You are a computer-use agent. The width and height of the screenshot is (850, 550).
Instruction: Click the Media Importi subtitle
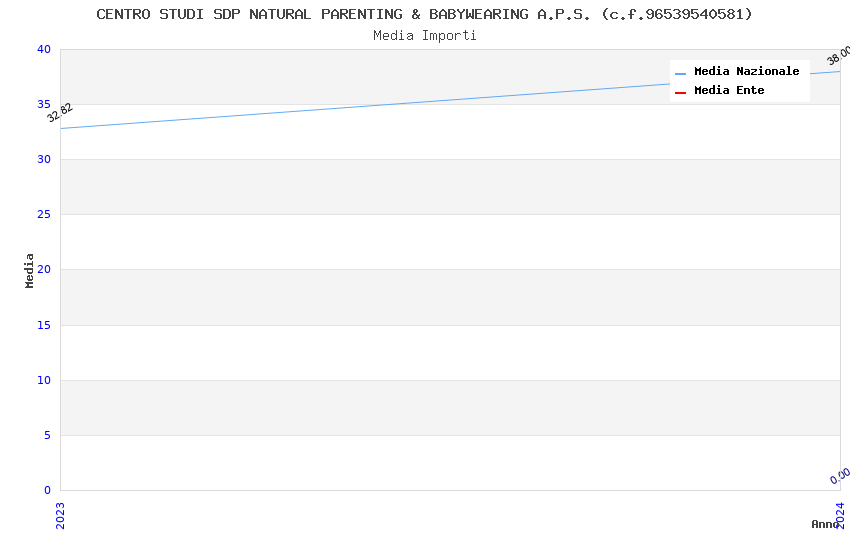pyautogui.click(x=424, y=35)
